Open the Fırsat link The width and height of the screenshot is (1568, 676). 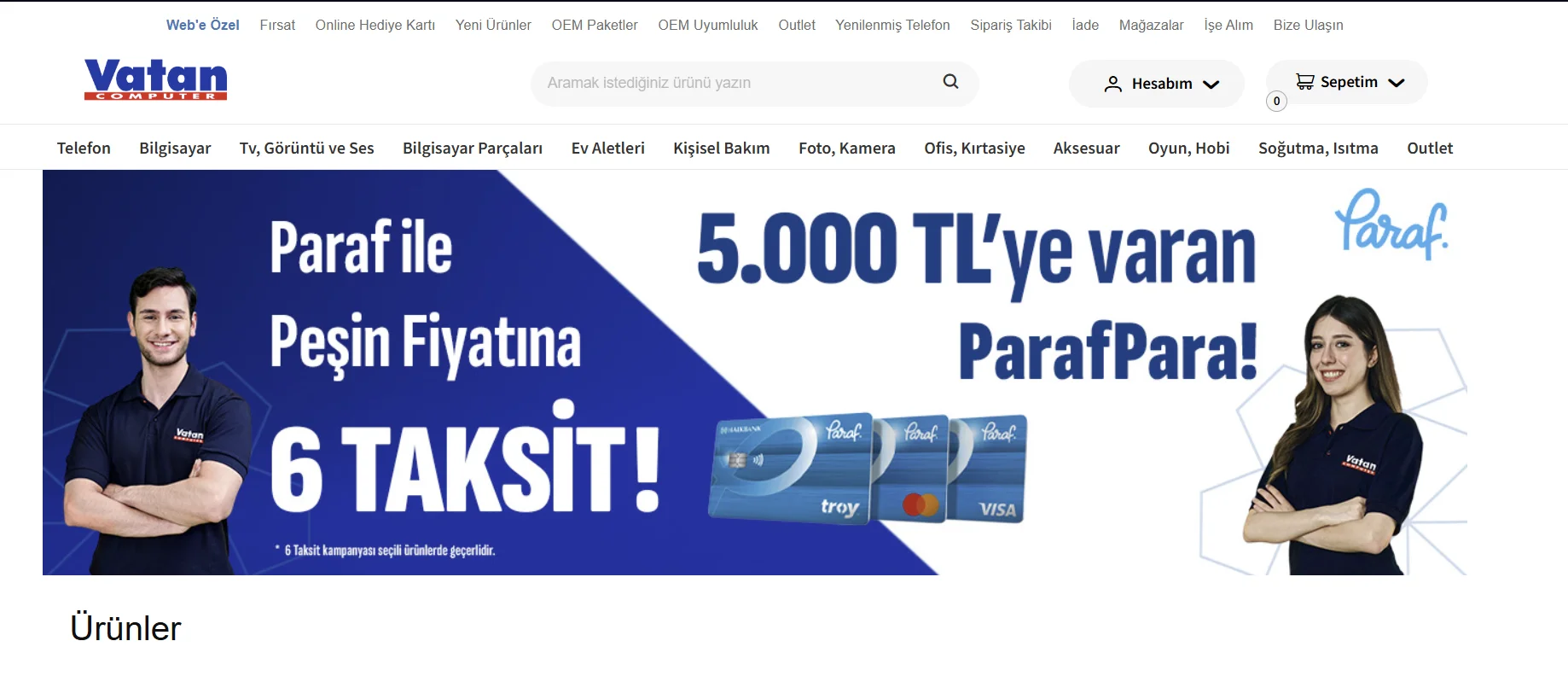click(277, 25)
